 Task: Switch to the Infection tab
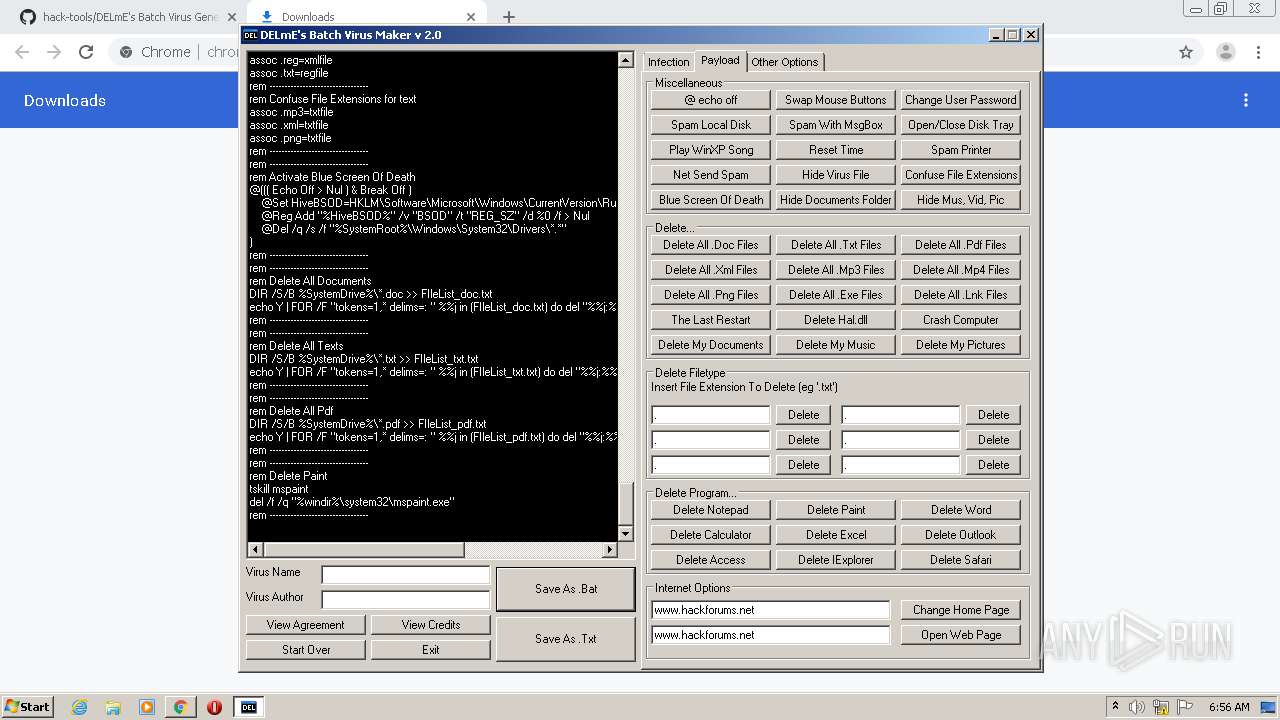click(668, 62)
